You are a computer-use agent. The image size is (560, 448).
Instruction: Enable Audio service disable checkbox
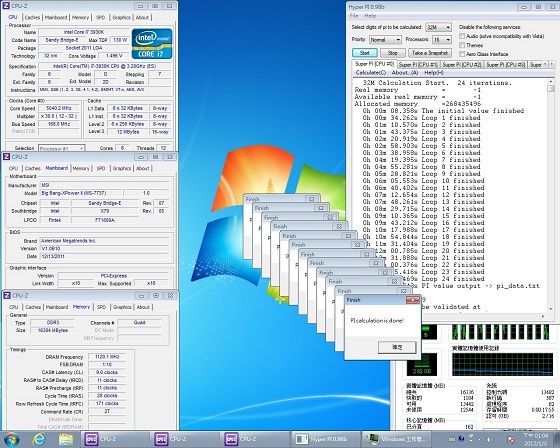point(462,36)
